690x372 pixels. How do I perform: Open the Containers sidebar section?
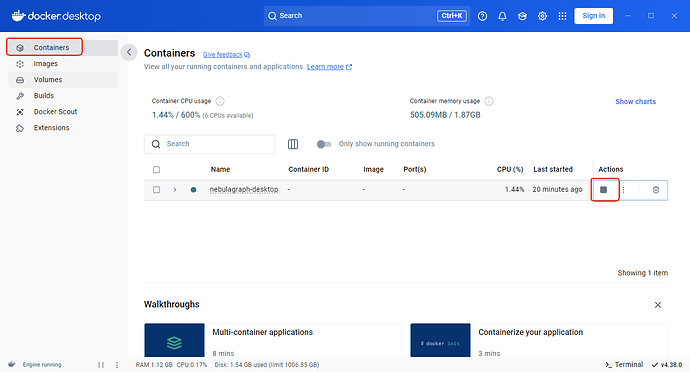(x=63, y=48)
